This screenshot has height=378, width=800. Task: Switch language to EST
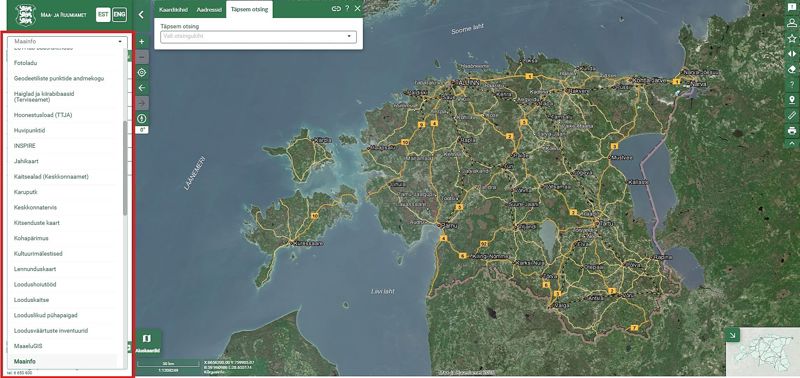103,15
